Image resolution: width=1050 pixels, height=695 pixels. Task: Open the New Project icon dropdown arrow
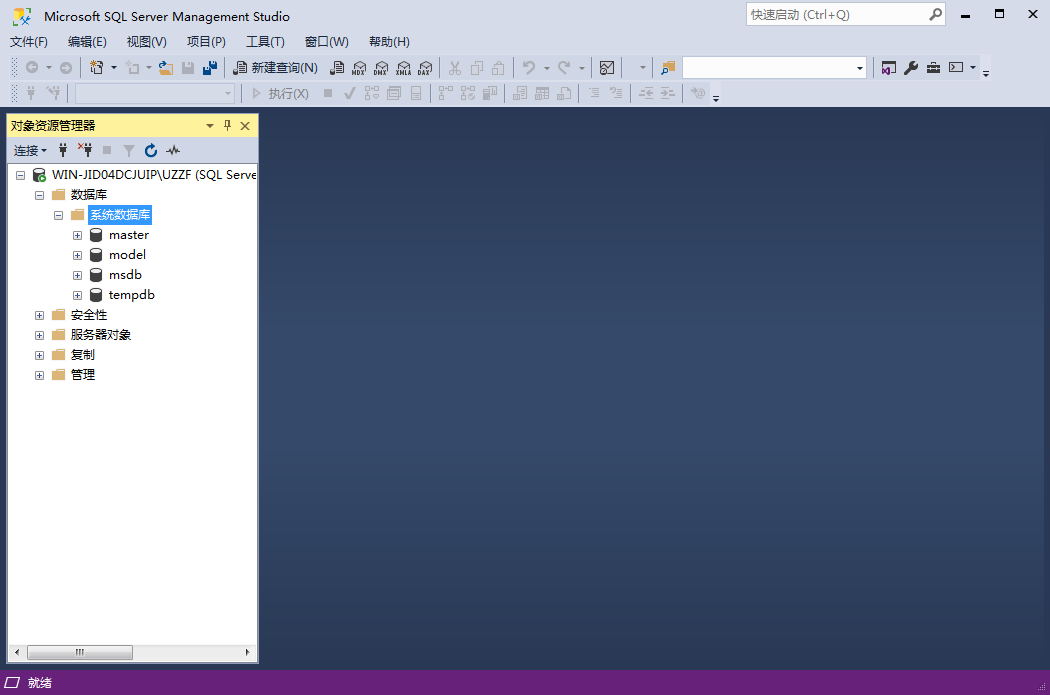coord(114,68)
